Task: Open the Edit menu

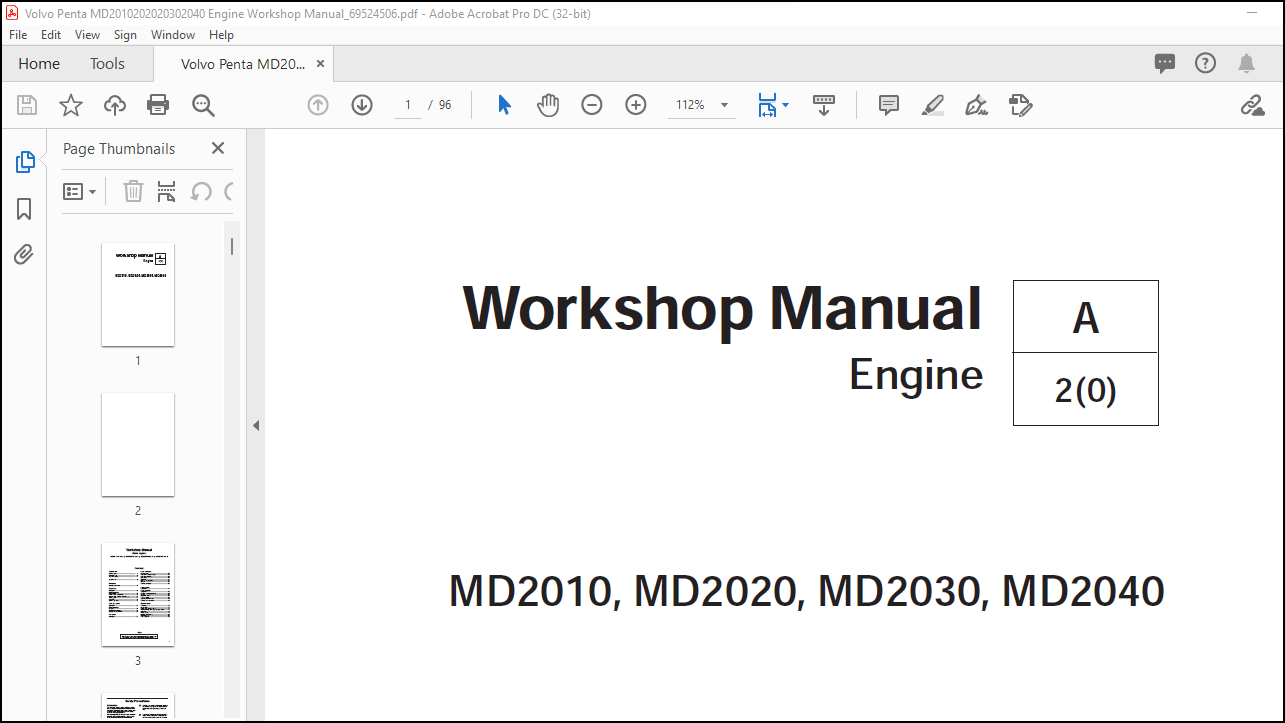Action: point(51,34)
